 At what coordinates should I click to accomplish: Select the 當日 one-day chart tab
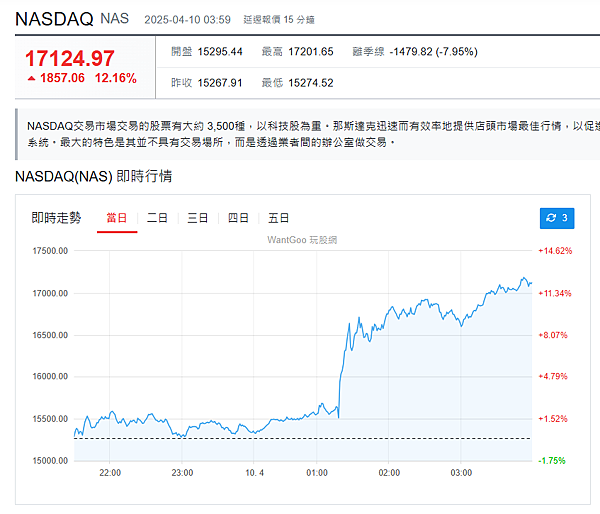117,218
